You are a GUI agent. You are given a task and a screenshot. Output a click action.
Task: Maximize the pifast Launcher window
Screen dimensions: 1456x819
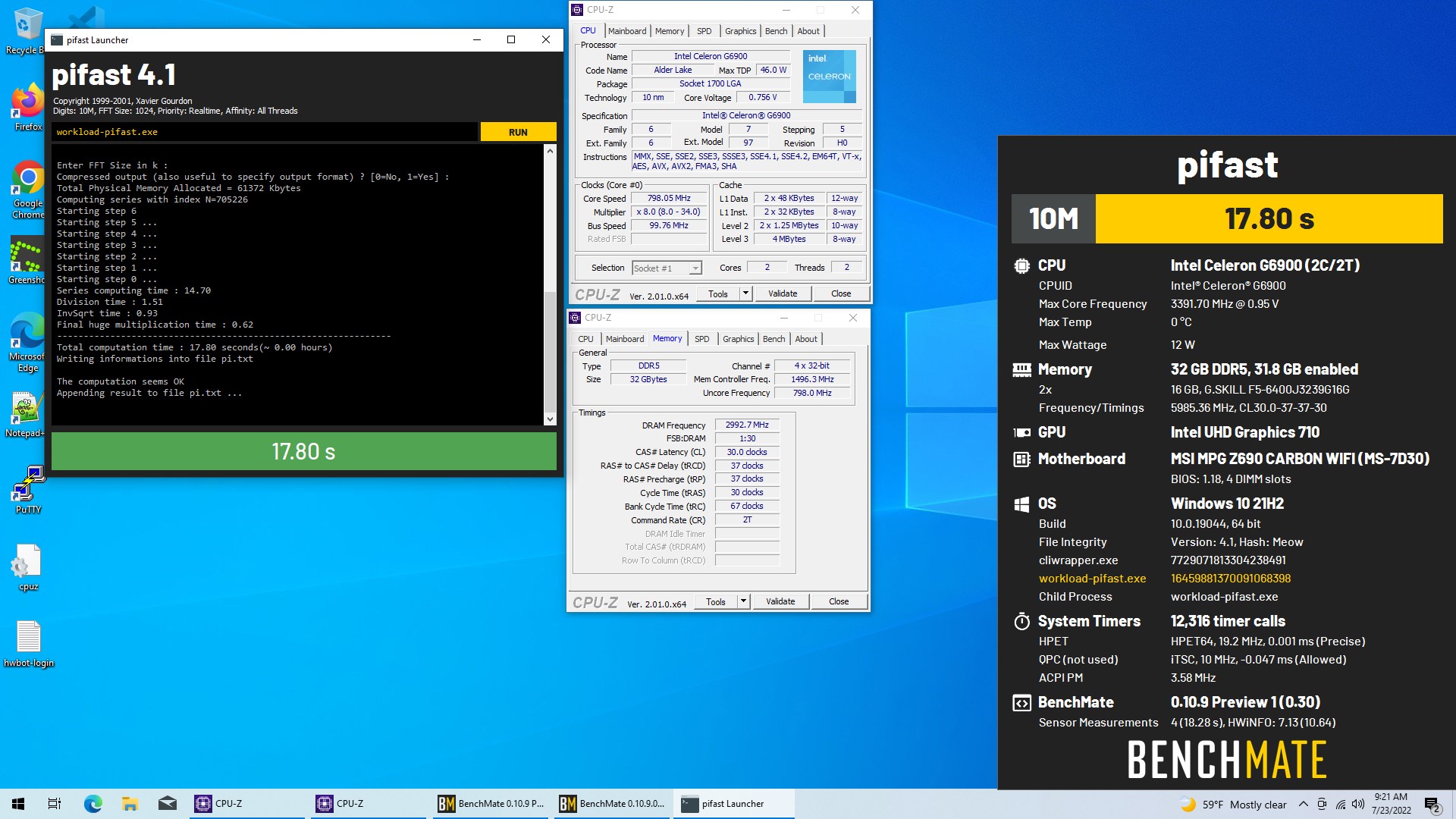point(510,39)
